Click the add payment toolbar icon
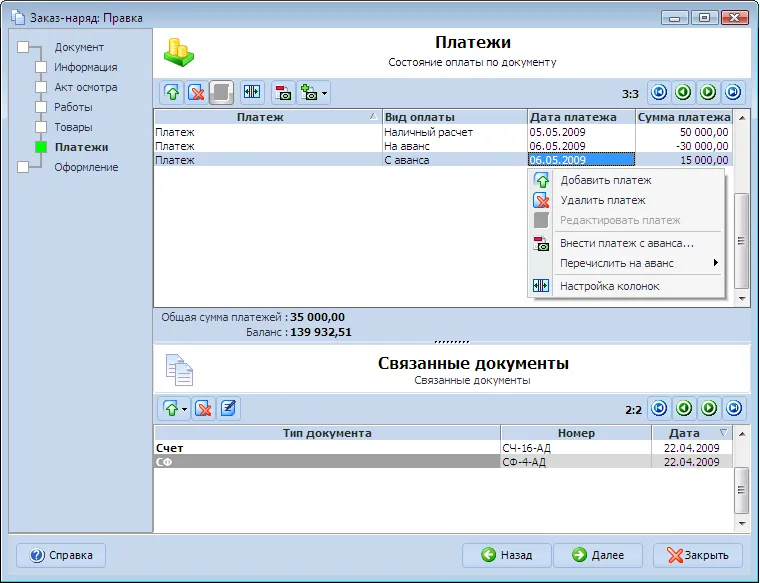 [x=173, y=92]
